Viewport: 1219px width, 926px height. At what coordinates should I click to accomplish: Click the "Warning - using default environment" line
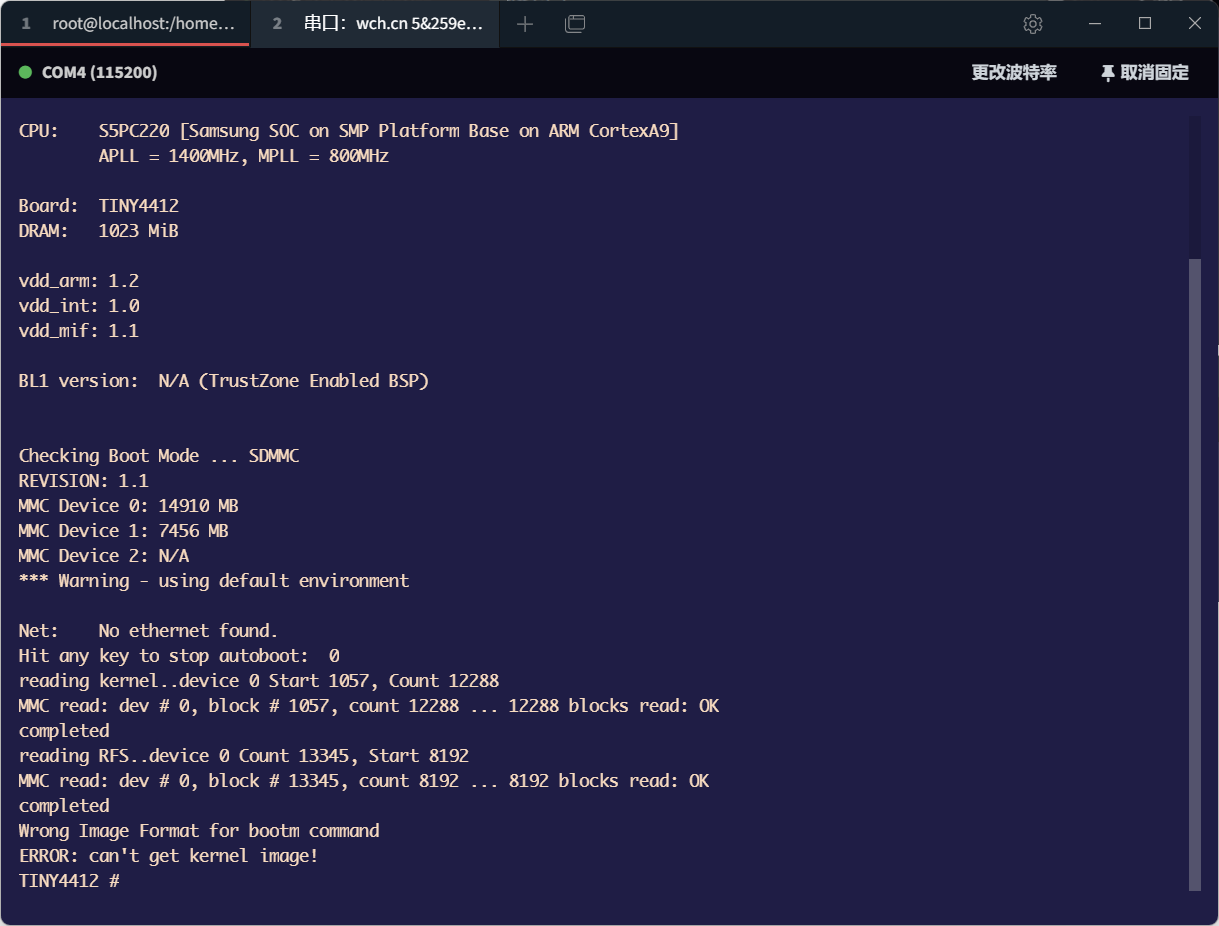[x=213, y=580]
